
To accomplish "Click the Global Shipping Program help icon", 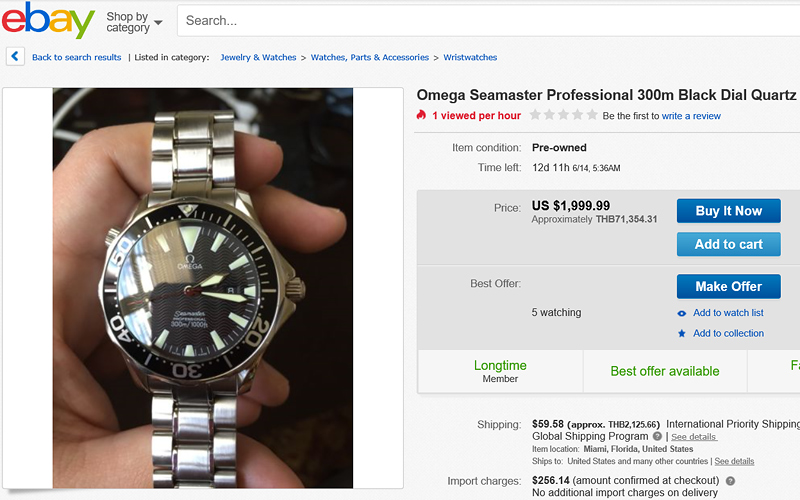I will (x=657, y=436).
